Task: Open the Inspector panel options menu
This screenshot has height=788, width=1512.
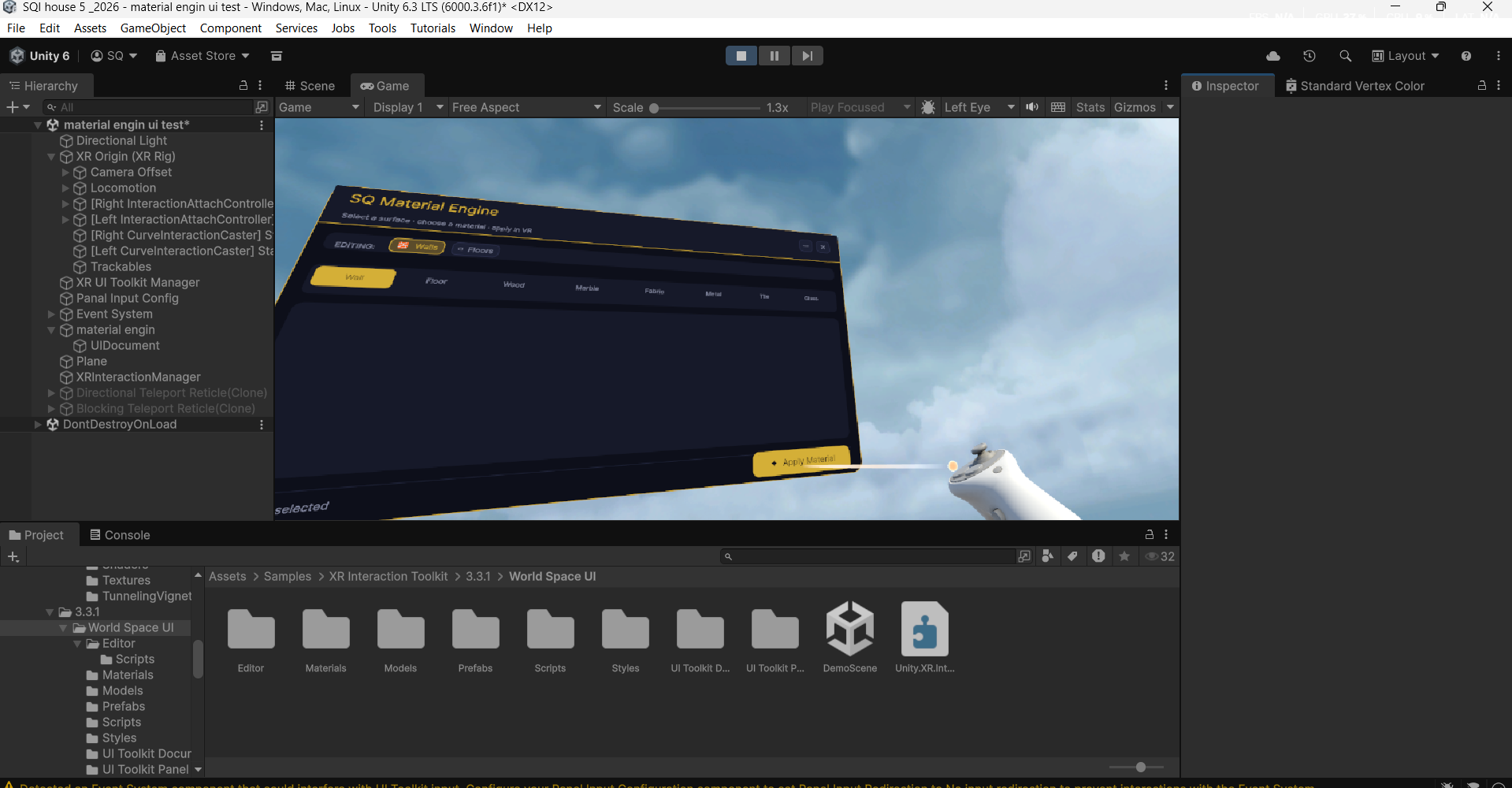Action: [x=1499, y=85]
